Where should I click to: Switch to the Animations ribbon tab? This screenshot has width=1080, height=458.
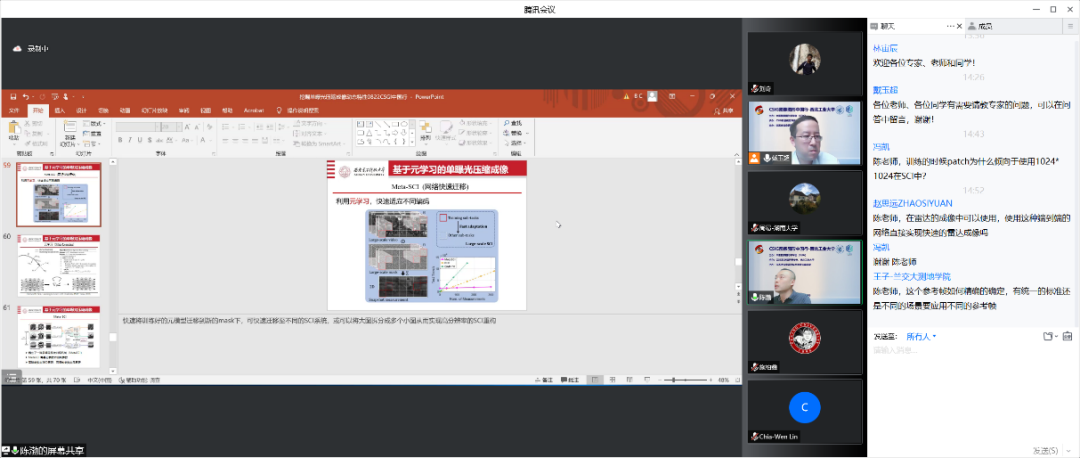tap(124, 110)
